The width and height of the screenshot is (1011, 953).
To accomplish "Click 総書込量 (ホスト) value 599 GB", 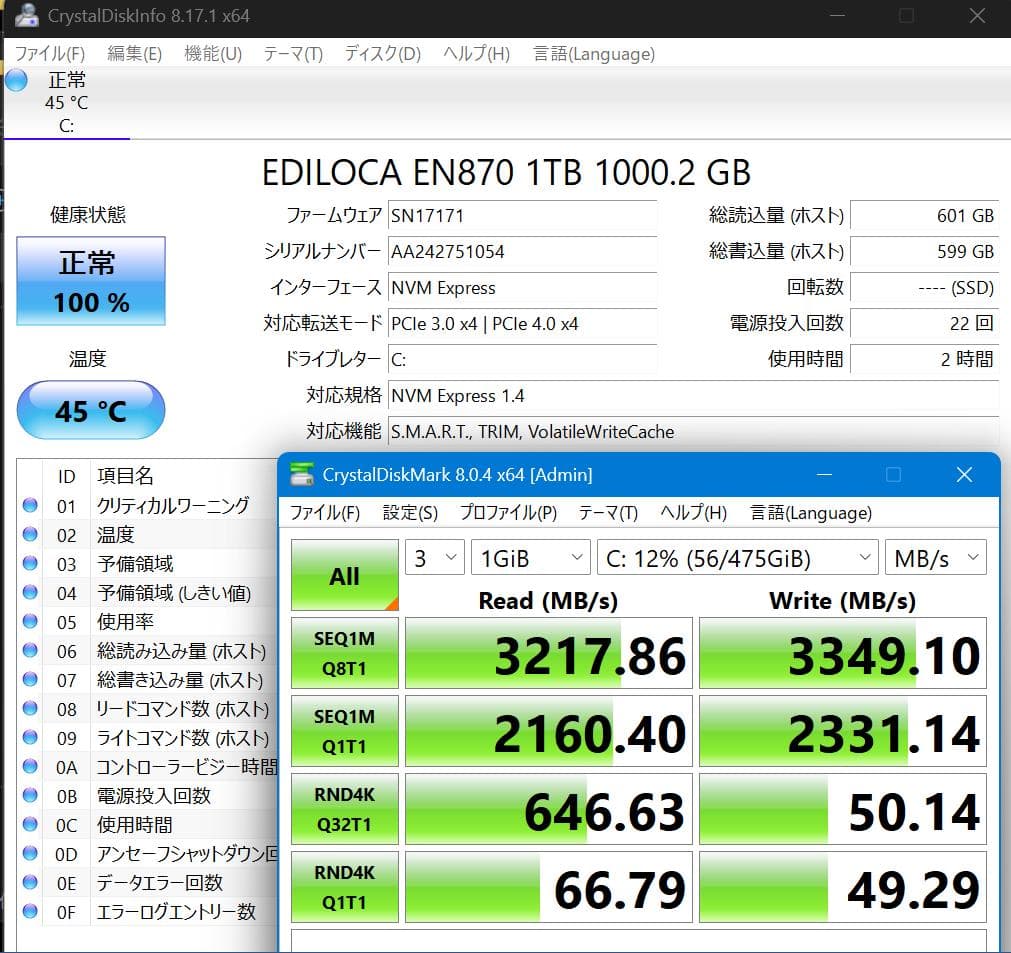I will [x=925, y=251].
